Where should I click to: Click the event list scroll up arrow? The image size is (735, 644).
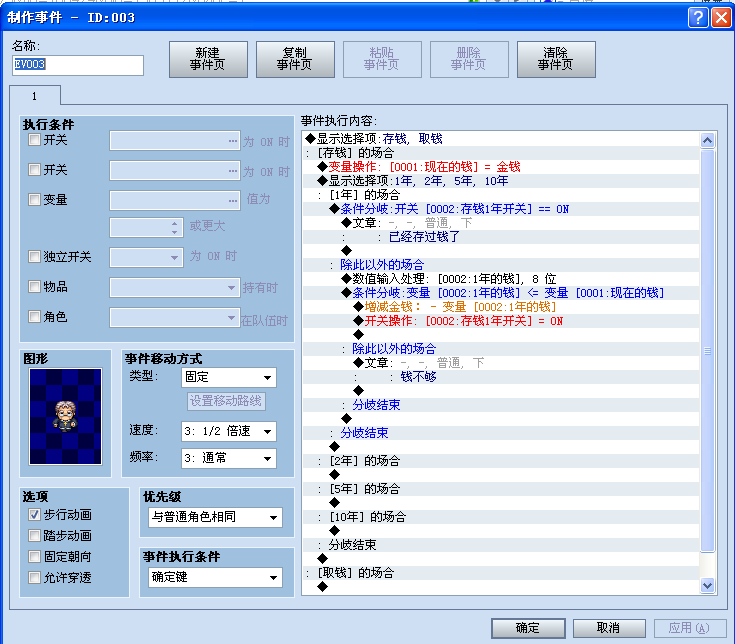pyautogui.click(x=707, y=140)
